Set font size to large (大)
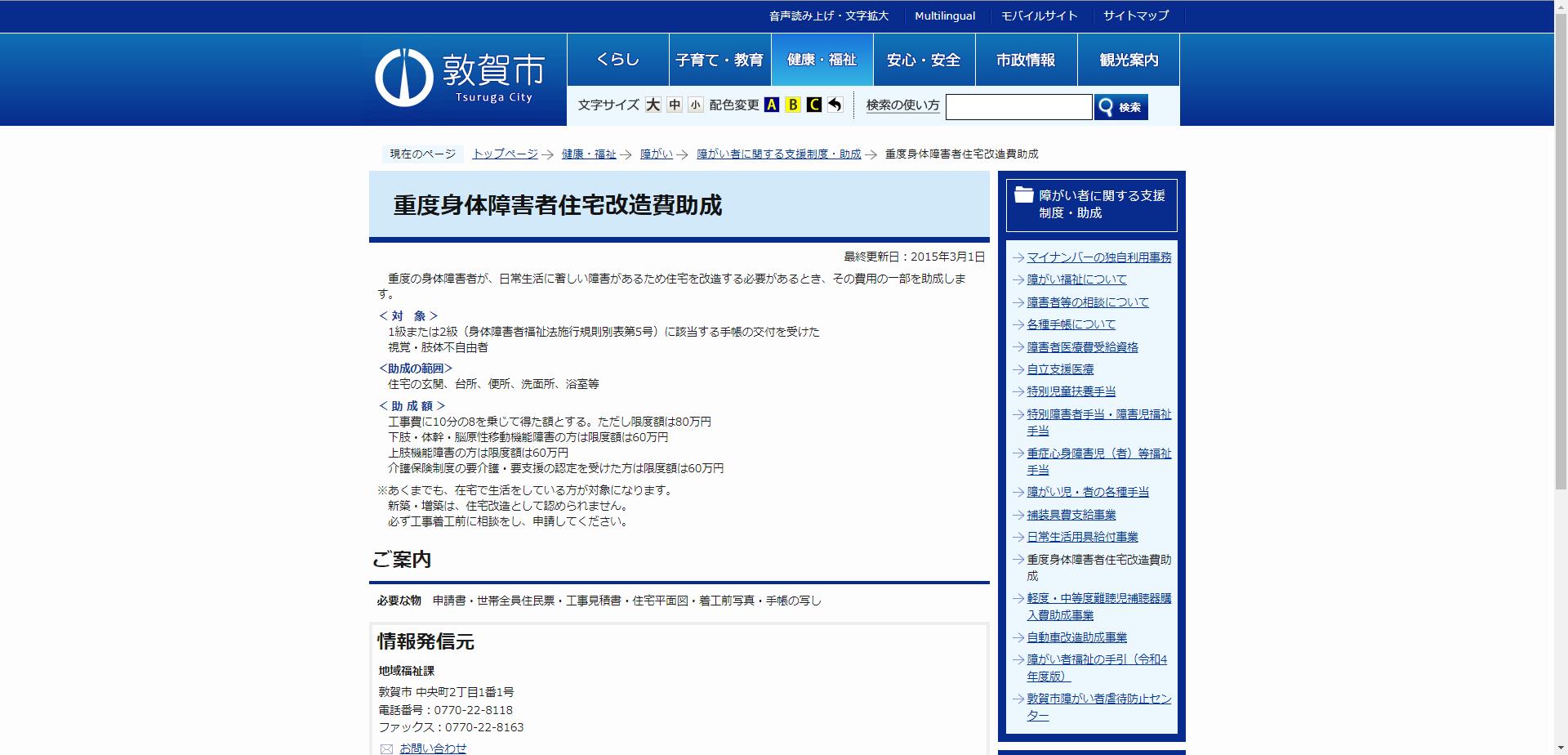 coord(653,105)
